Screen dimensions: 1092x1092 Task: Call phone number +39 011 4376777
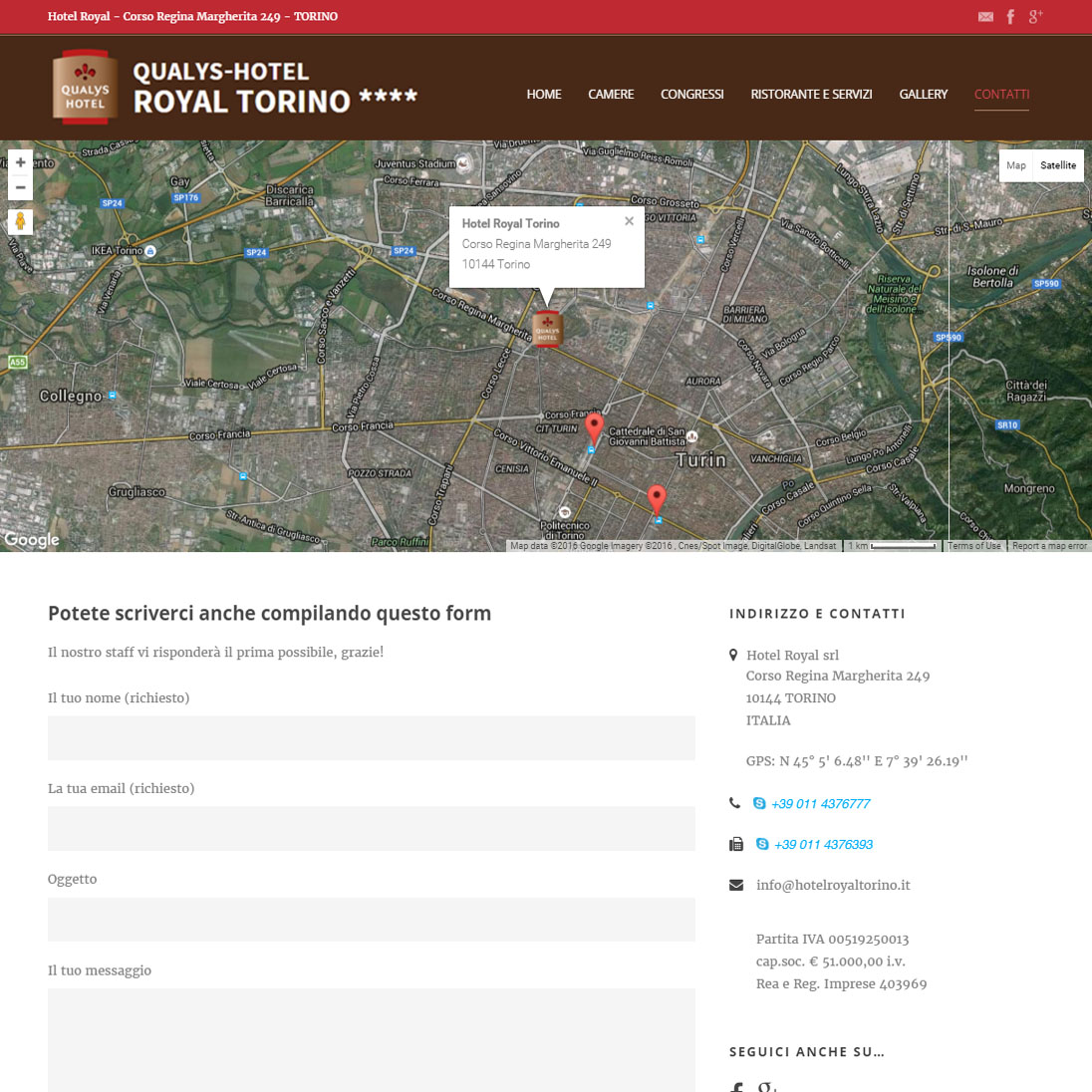(x=820, y=804)
